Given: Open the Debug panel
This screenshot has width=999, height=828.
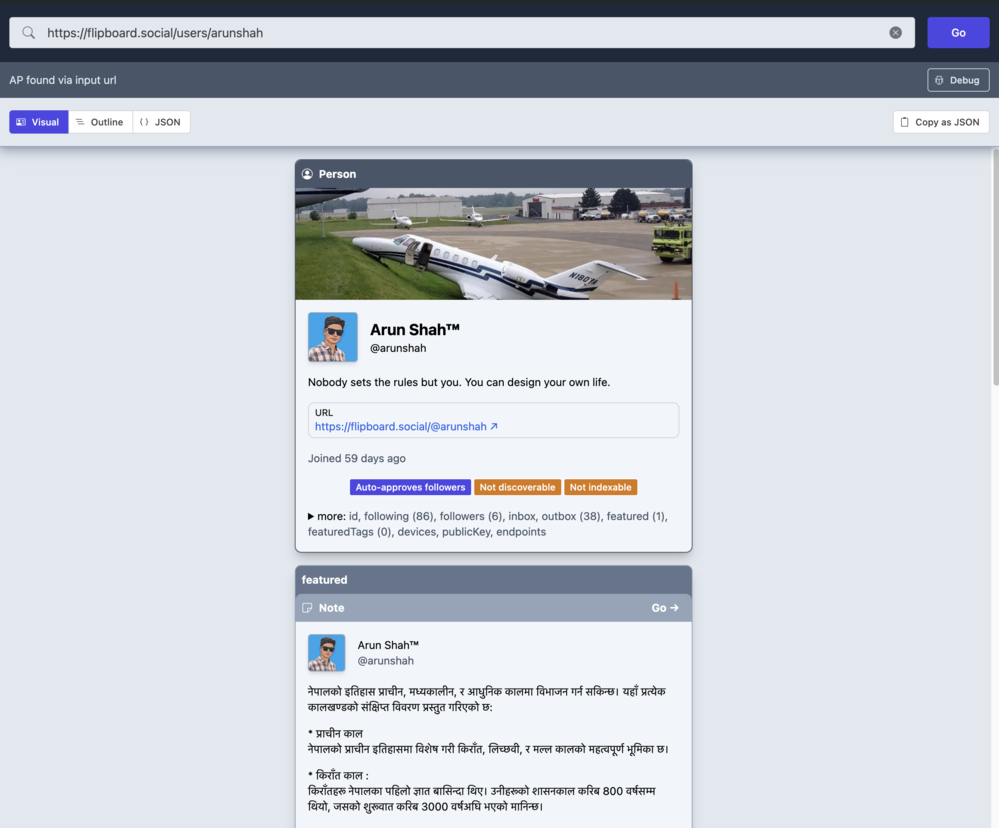Looking at the screenshot, I should point(957,80).
